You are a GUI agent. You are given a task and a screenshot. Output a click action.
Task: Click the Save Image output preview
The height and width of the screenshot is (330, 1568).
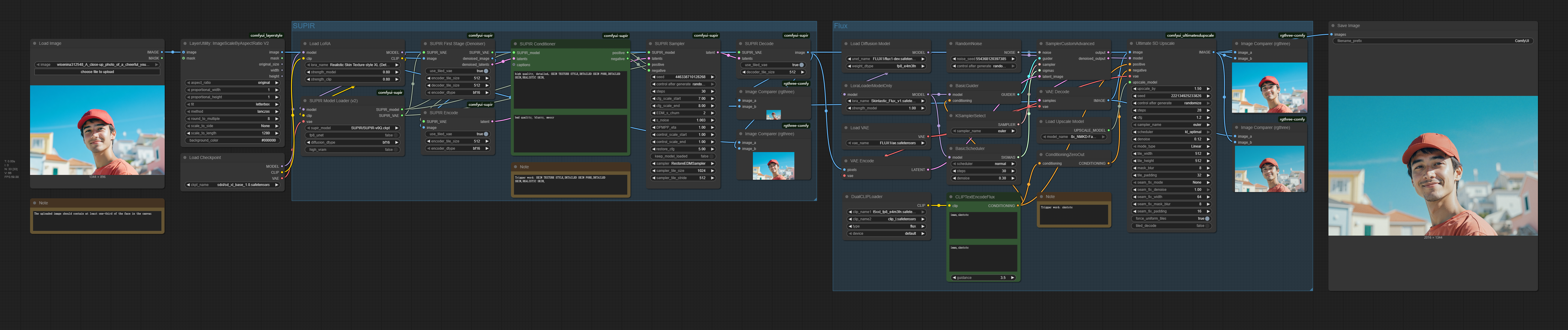(1432, 166)
